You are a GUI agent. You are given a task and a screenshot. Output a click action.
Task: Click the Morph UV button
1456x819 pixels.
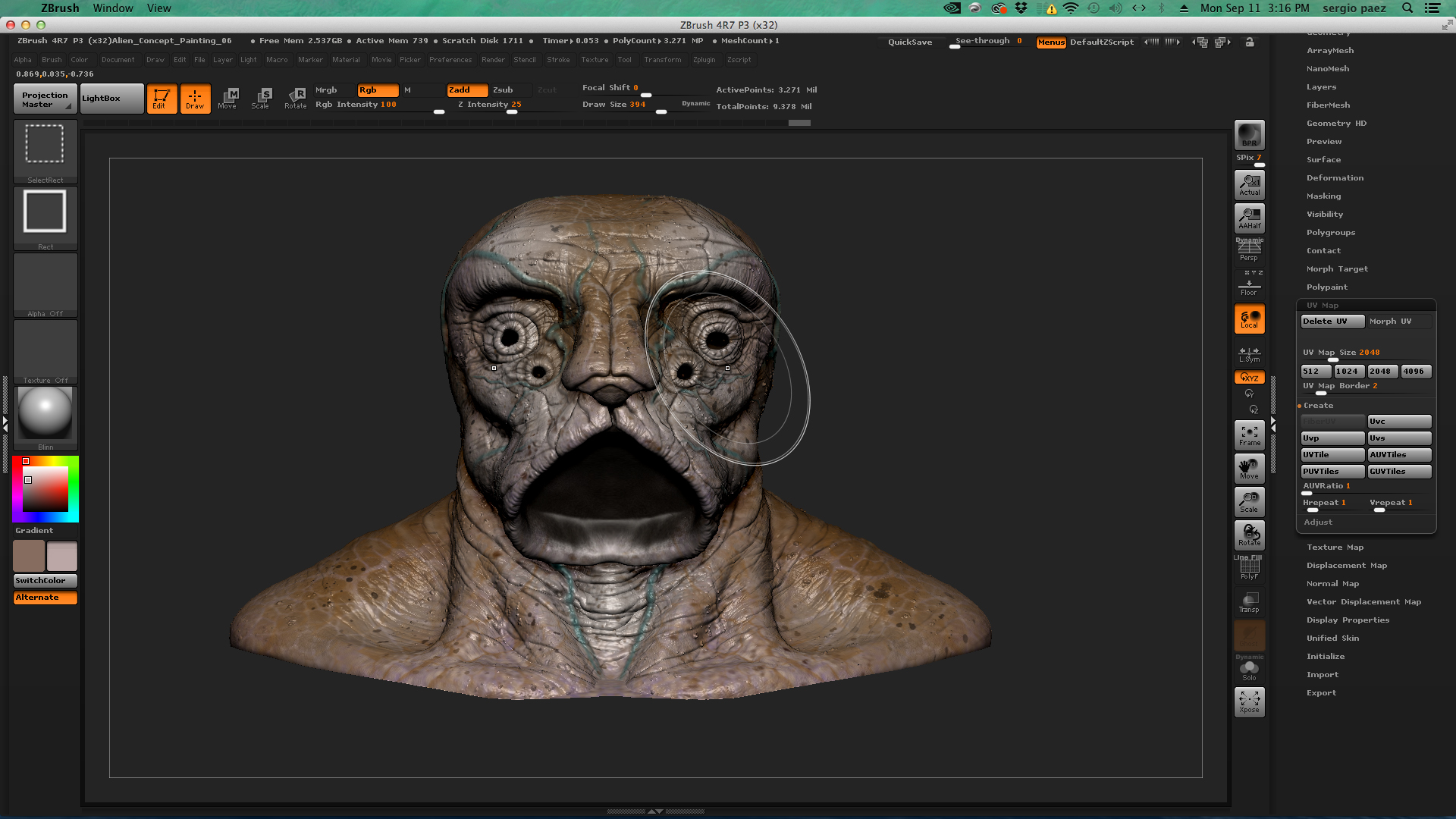tap(1399, 322)
